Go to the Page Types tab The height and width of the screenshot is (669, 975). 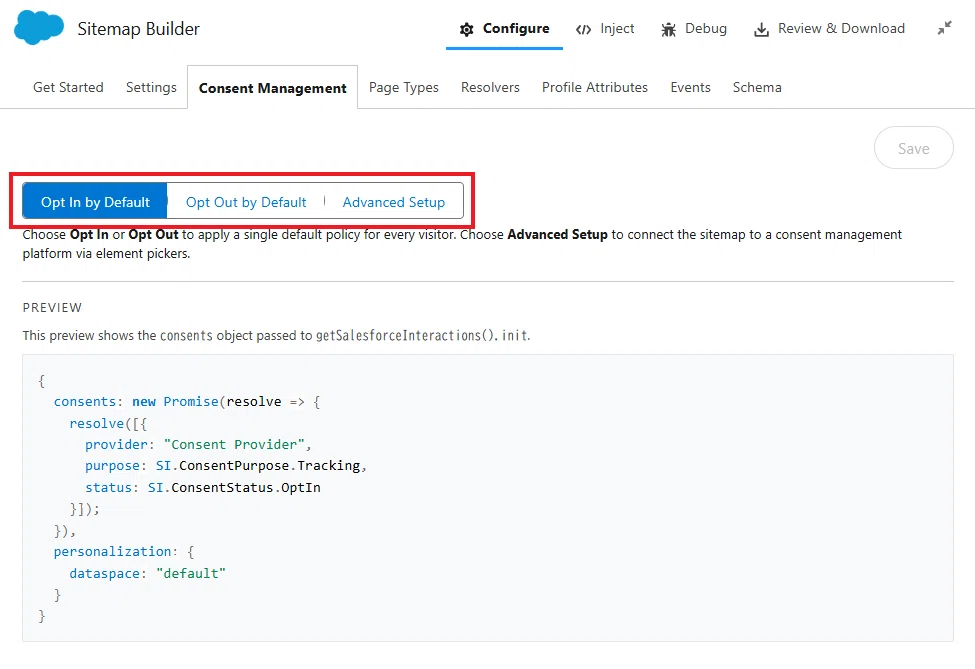404,88
